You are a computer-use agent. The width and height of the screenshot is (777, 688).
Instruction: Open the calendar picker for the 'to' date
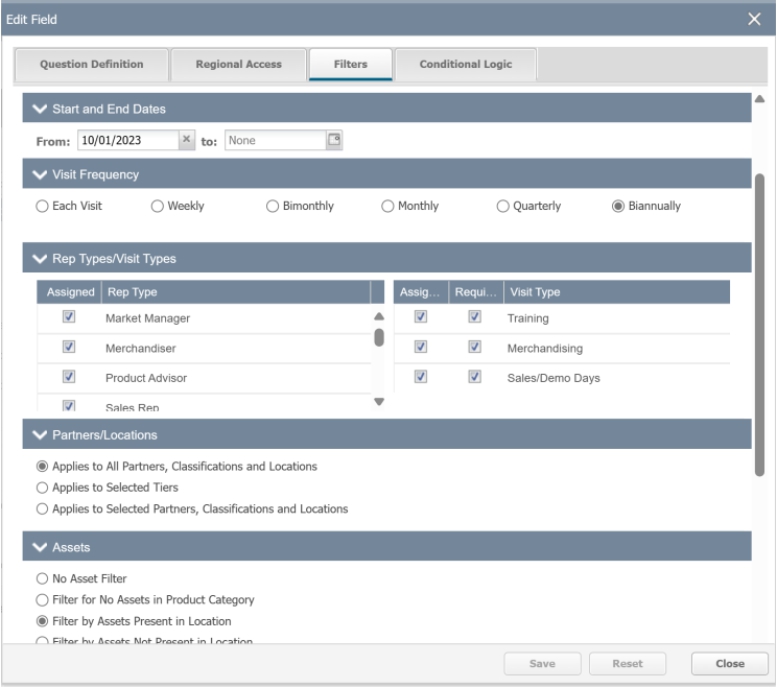pyautogui.click(x=334, y=139)
